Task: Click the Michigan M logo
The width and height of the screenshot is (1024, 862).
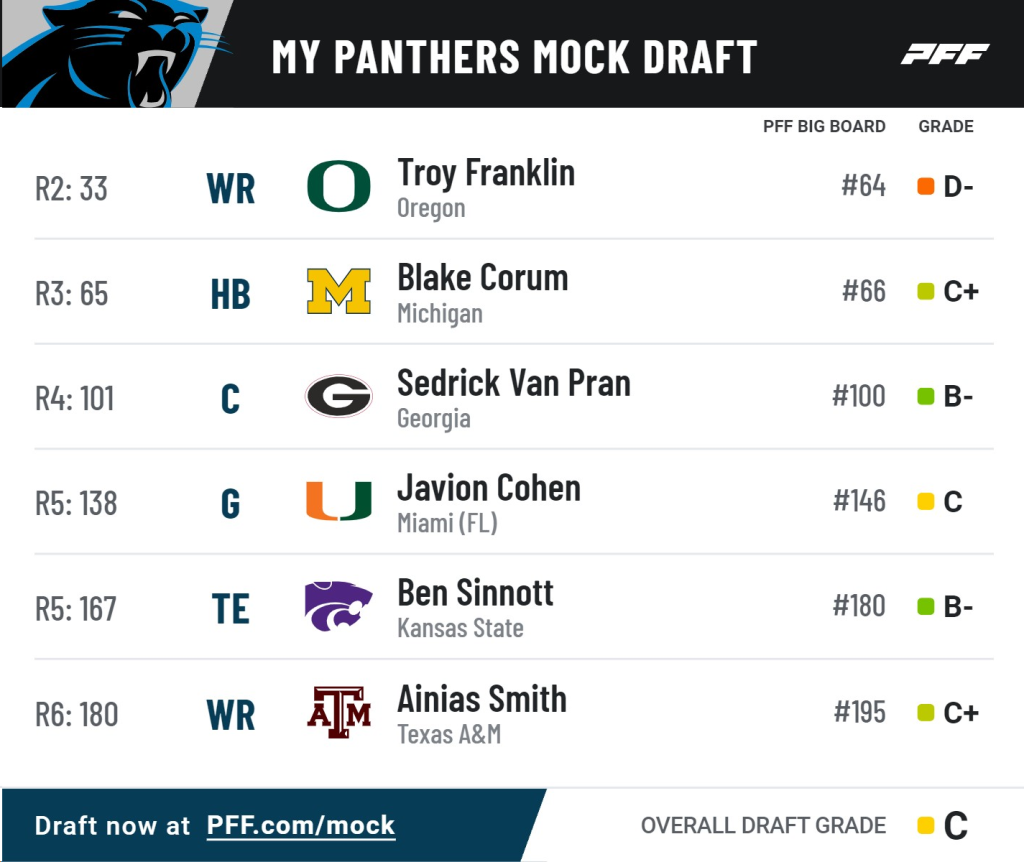Action: point(339,291)
